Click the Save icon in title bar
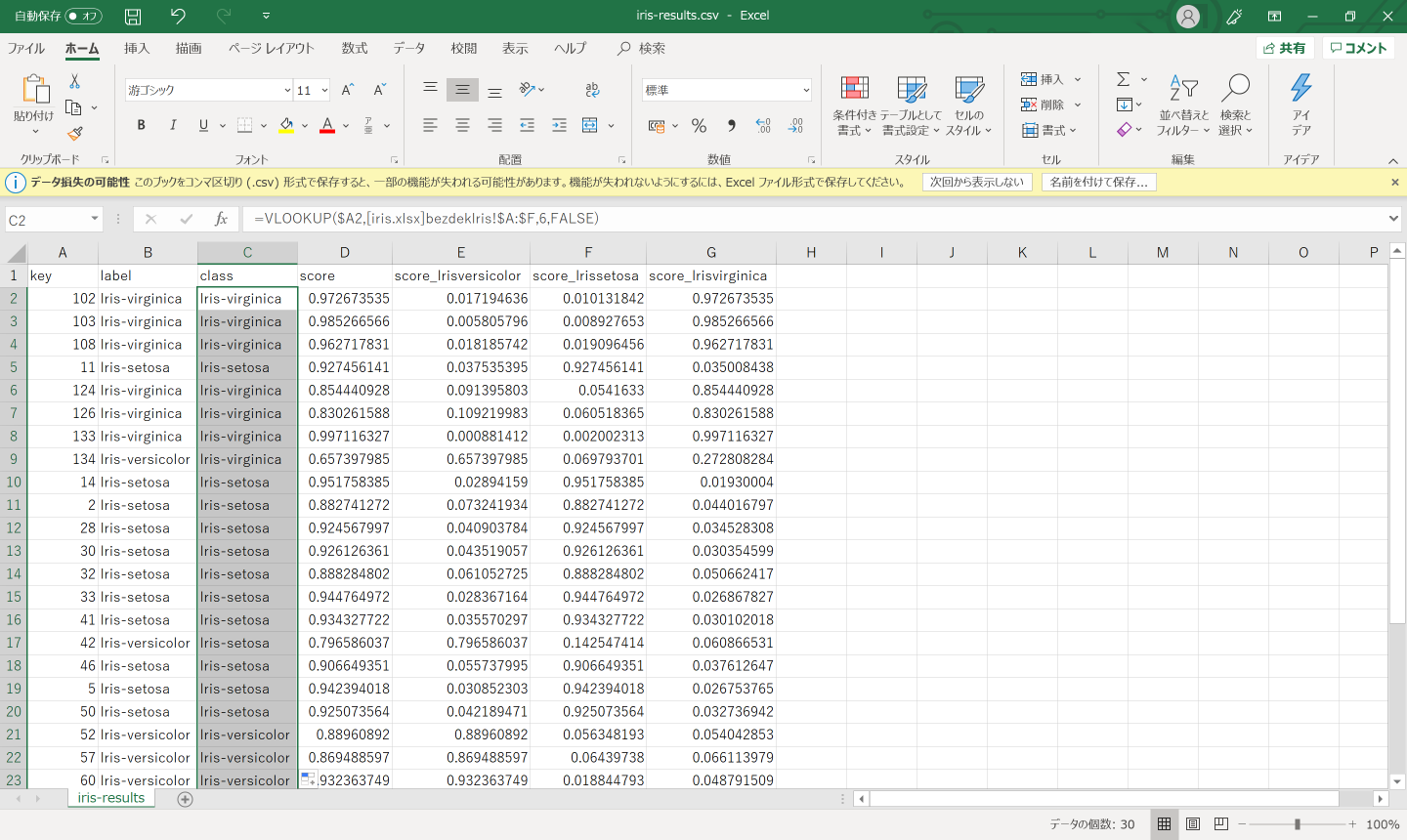 tap(133, 16)
